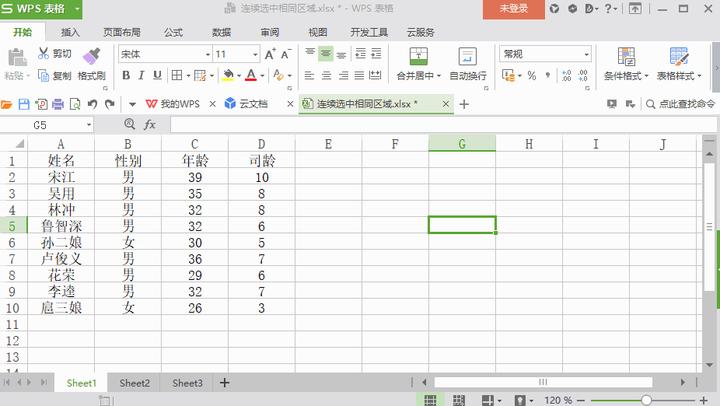Click the insert function fx icon
720x406 pixels.
pos(150,124)
